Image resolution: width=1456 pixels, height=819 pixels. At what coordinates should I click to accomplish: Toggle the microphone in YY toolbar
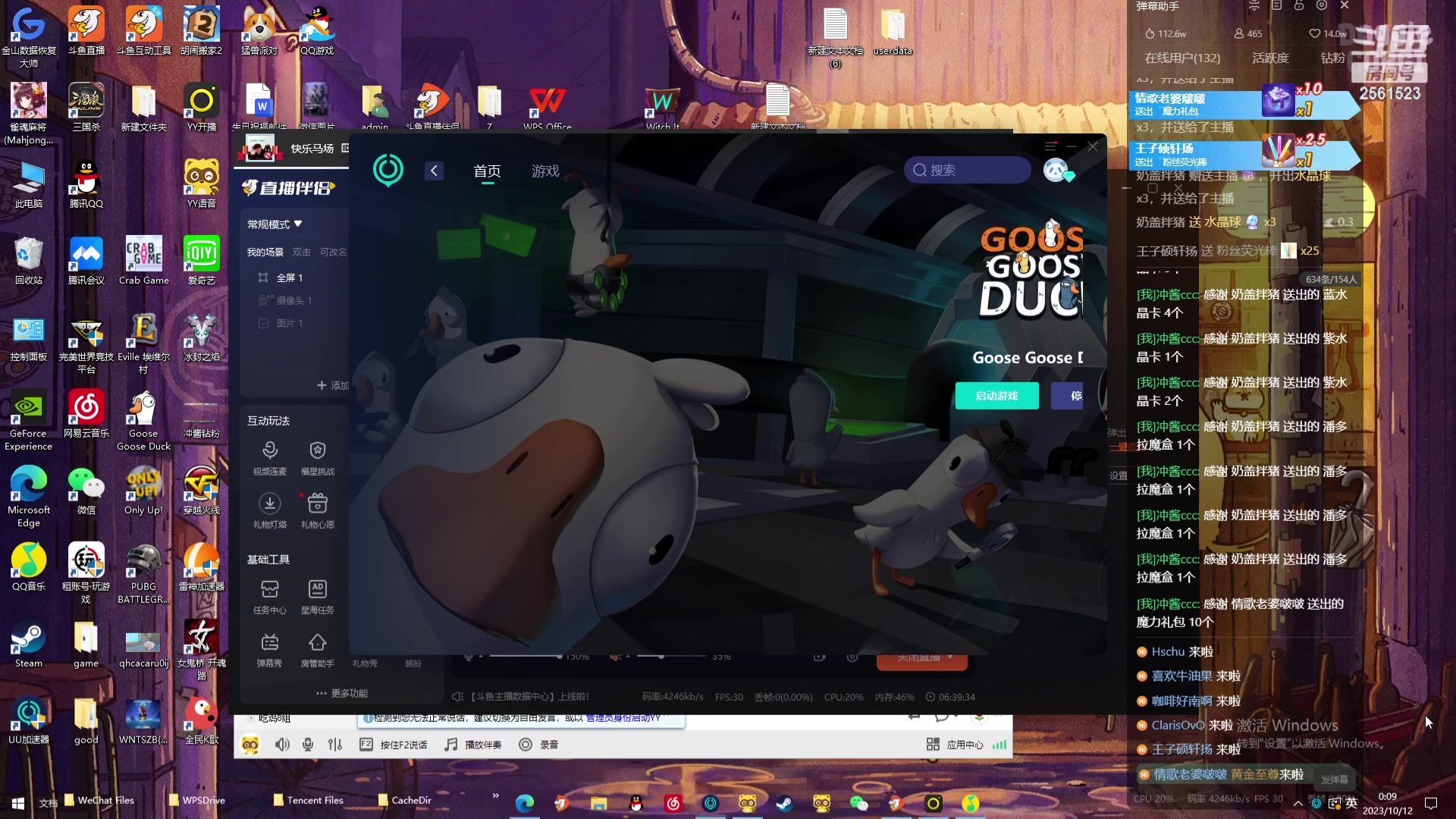308,745
